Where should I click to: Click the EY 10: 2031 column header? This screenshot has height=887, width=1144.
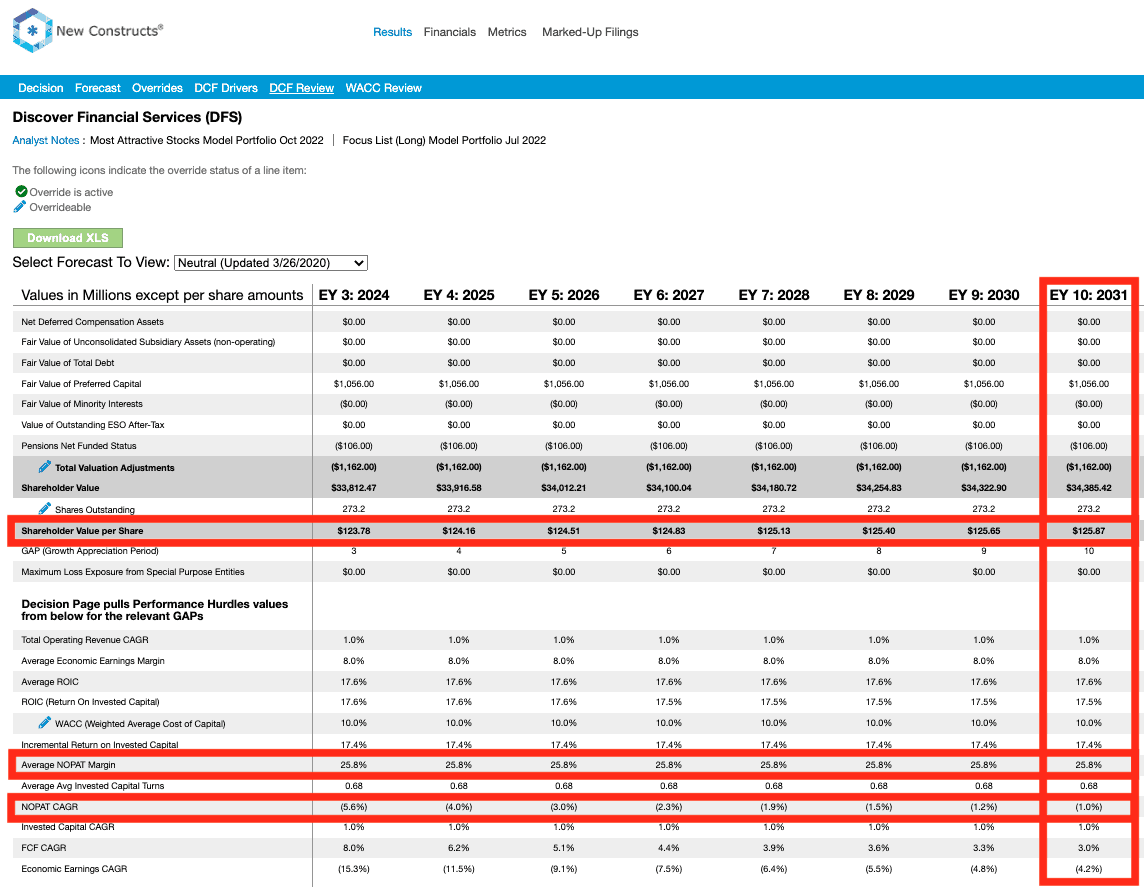1089,295
